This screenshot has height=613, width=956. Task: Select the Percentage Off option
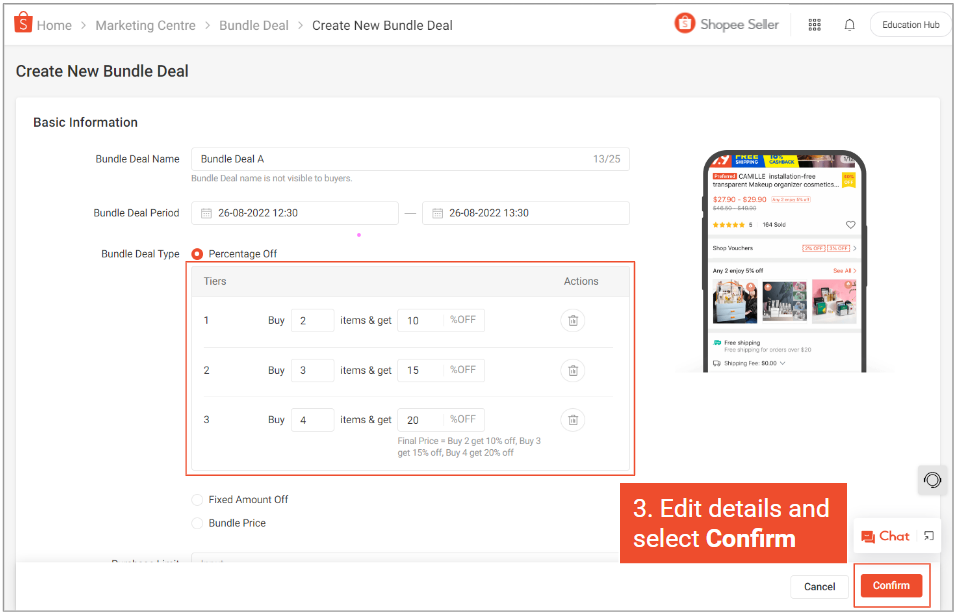(x=197, y=253)
